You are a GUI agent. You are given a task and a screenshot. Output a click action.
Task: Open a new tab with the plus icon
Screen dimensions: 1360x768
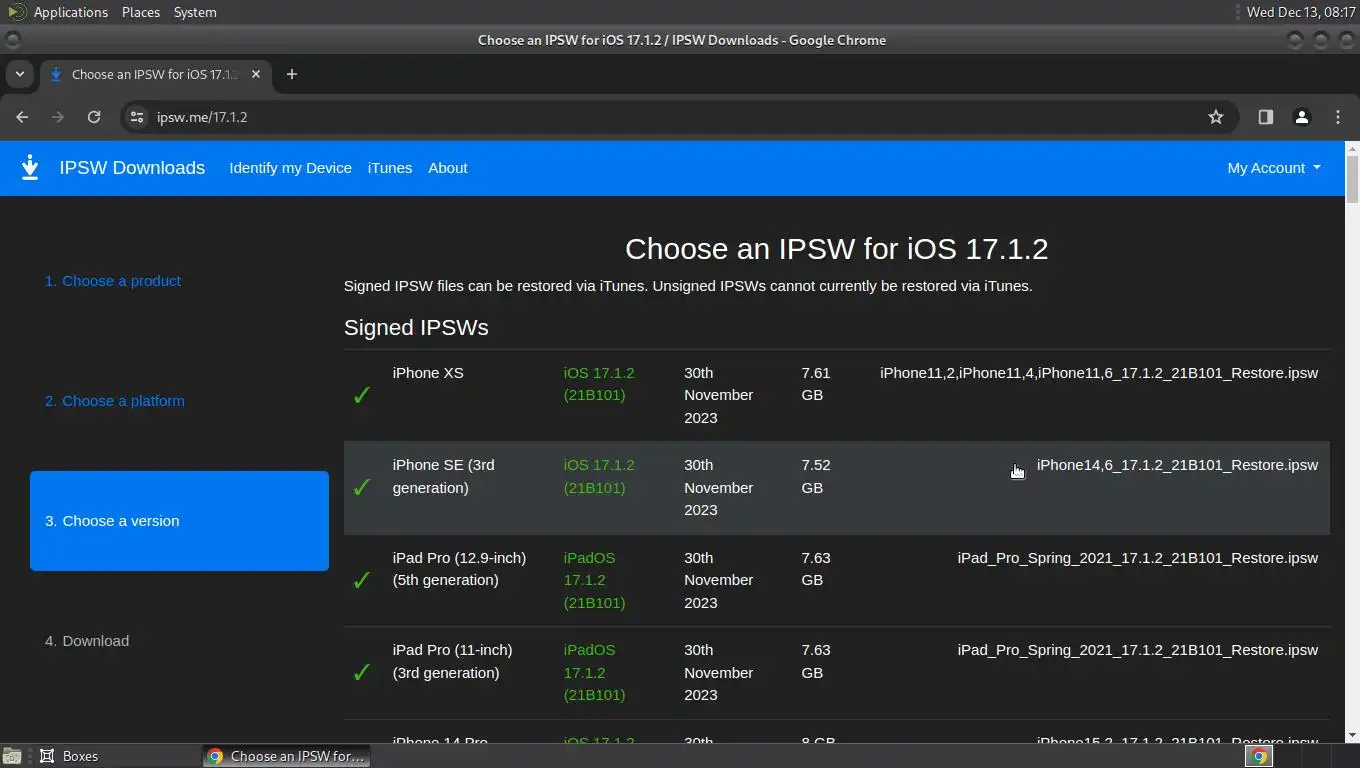292,74
